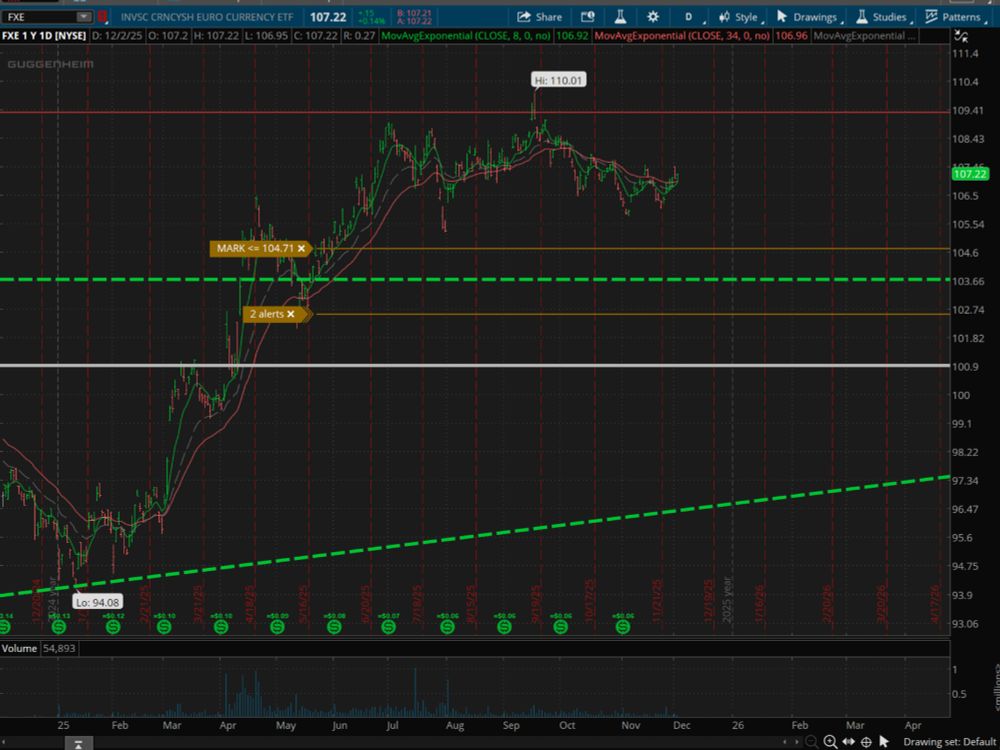Viewport: 1000px width, 750px height.
Task: Expand the FXE symbol dropdown arrow
Action: click(84, 17)
